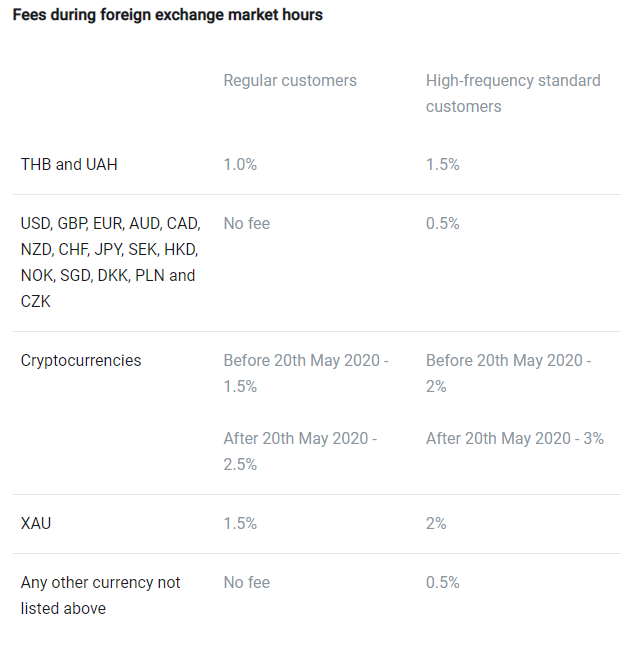Click the 'Cryptocurrencies' row label
The height and width of the screenshot is (661, 630).
81,361
